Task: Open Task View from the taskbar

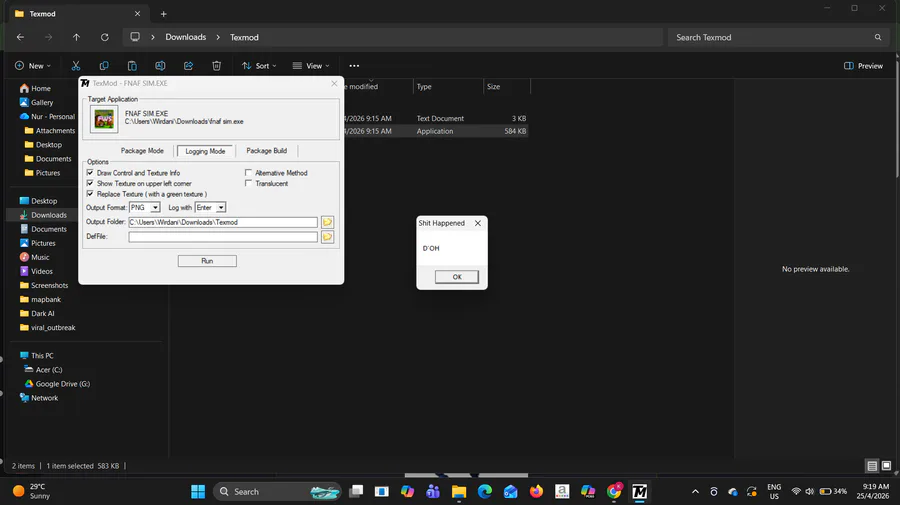Action: tap(356, 492)
